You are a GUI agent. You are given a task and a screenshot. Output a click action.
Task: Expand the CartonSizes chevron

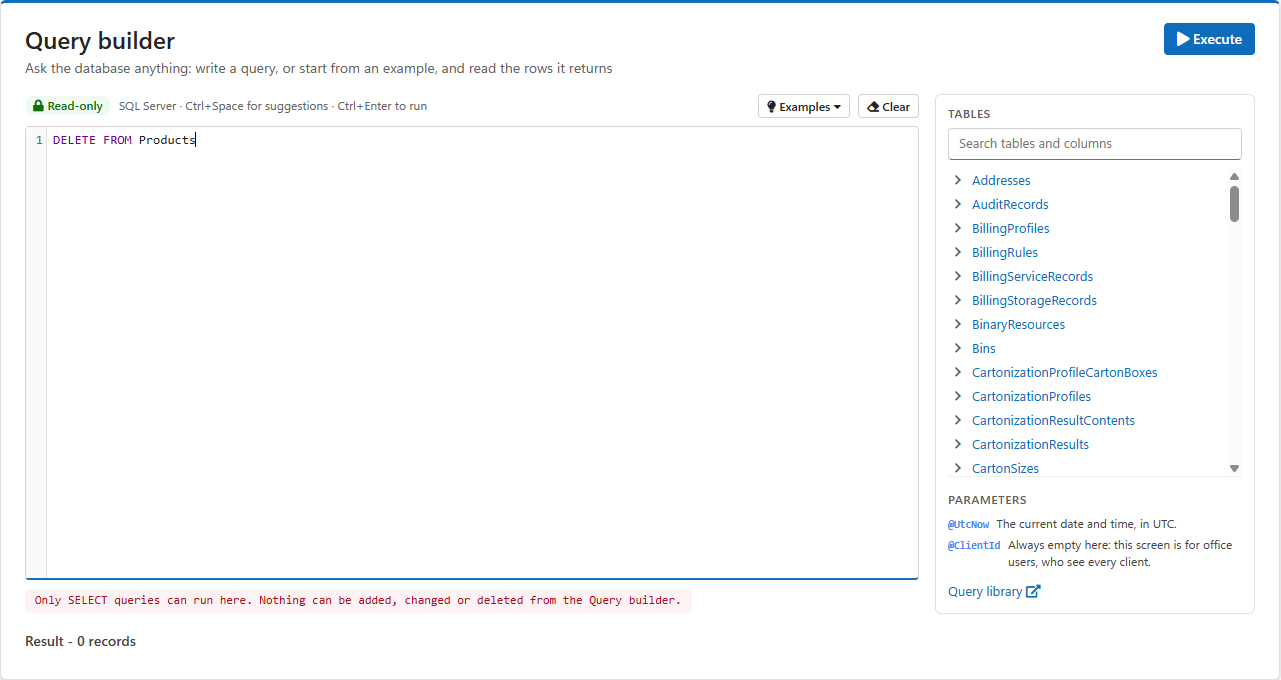(958, 468)
